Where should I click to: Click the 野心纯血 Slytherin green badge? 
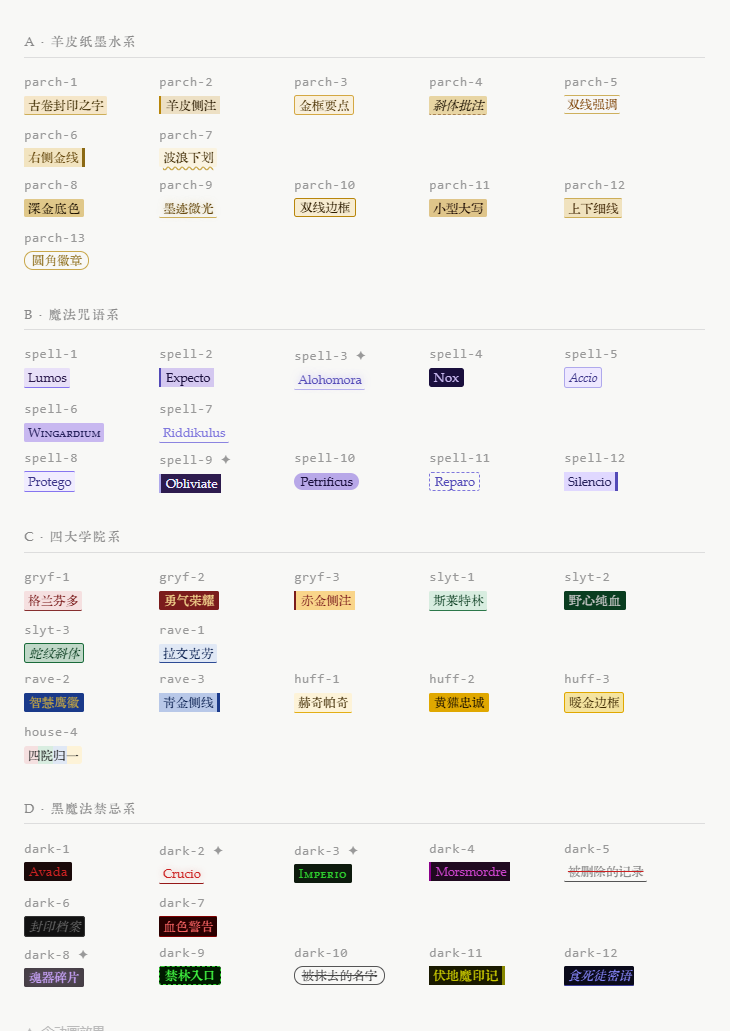click(x=594, y=601)
